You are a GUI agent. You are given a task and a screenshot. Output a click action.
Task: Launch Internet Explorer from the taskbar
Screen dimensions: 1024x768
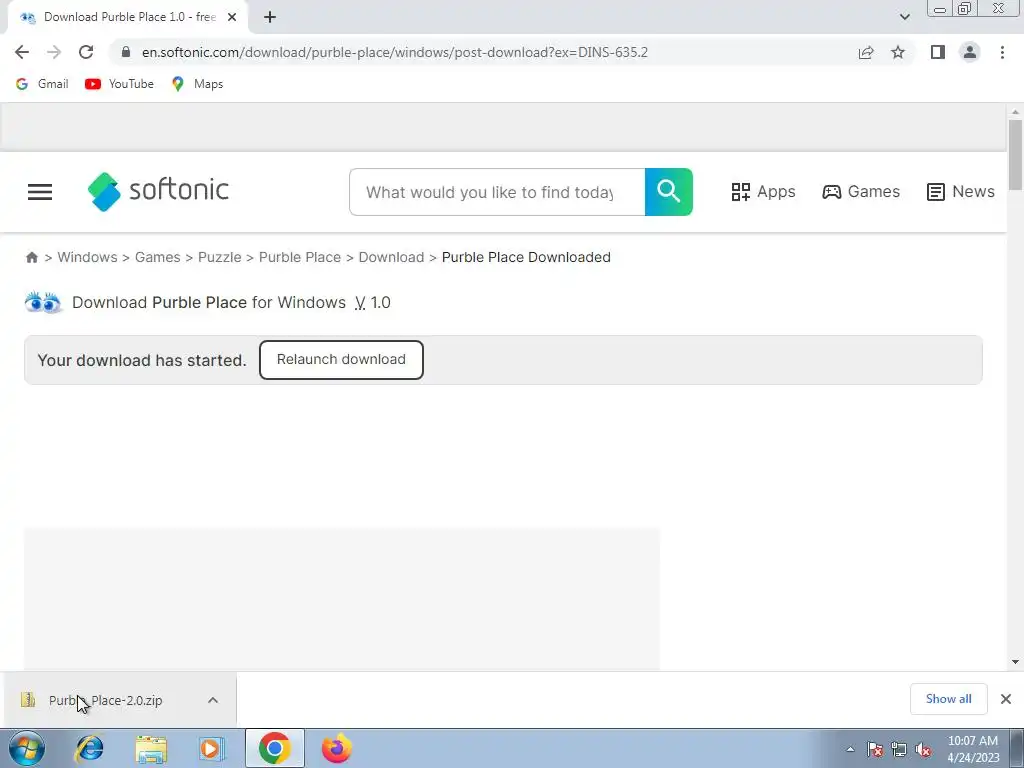pos(89,748)
